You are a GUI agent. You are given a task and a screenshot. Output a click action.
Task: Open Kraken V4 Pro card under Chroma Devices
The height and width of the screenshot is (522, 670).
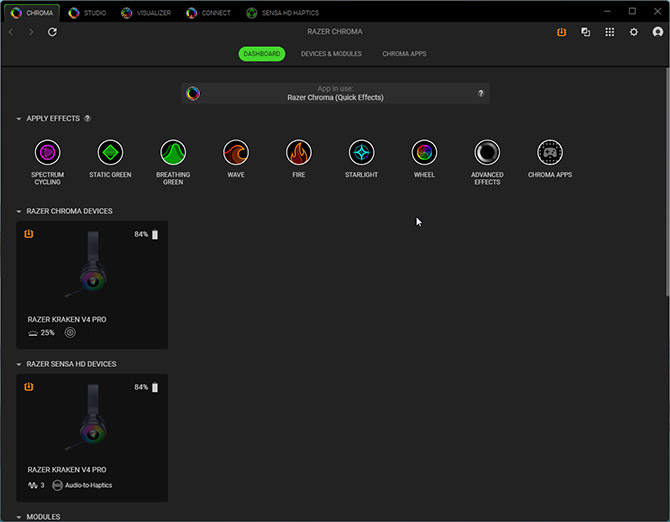(92, 285)
